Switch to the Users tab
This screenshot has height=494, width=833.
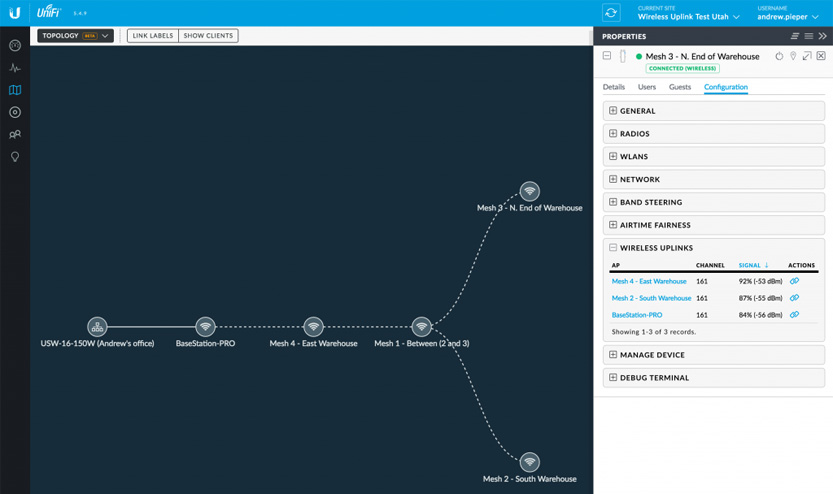point(647,87)
